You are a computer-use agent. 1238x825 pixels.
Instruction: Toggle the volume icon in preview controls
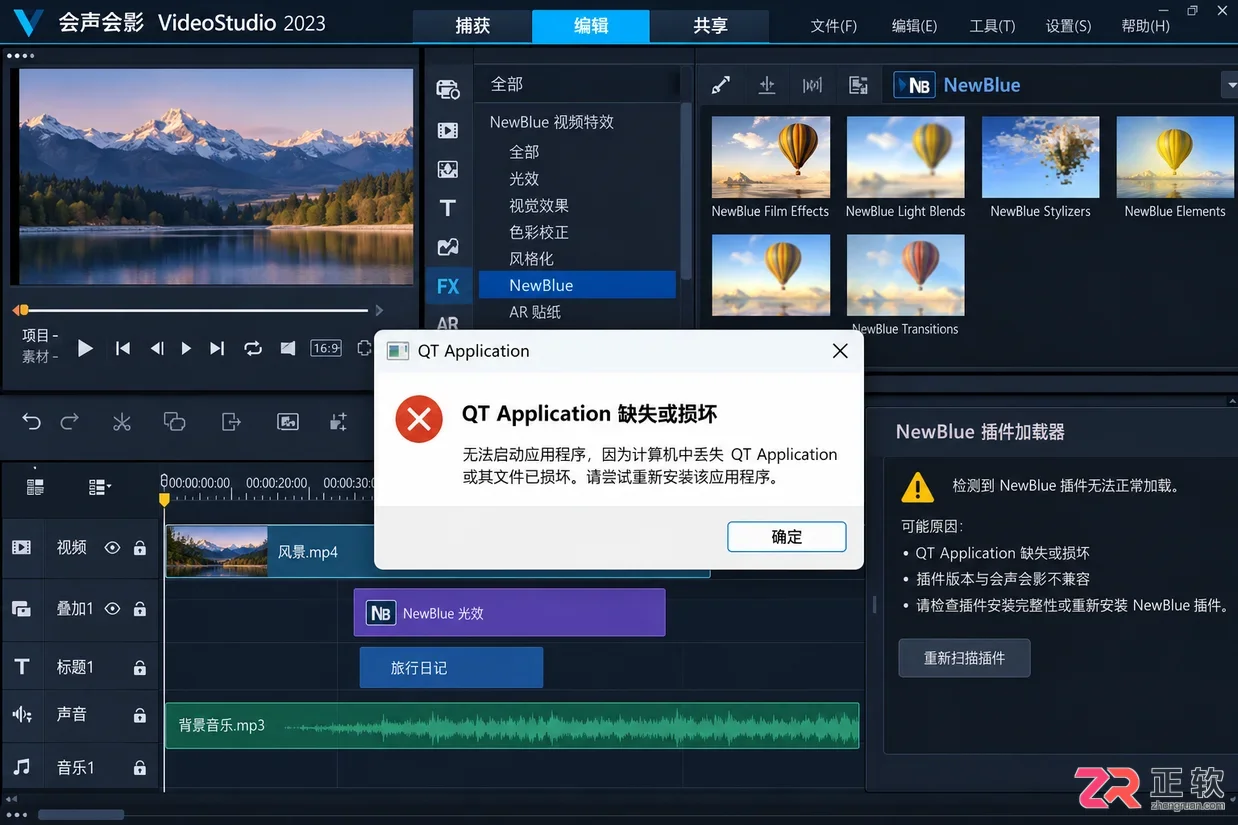pos(288,348)
